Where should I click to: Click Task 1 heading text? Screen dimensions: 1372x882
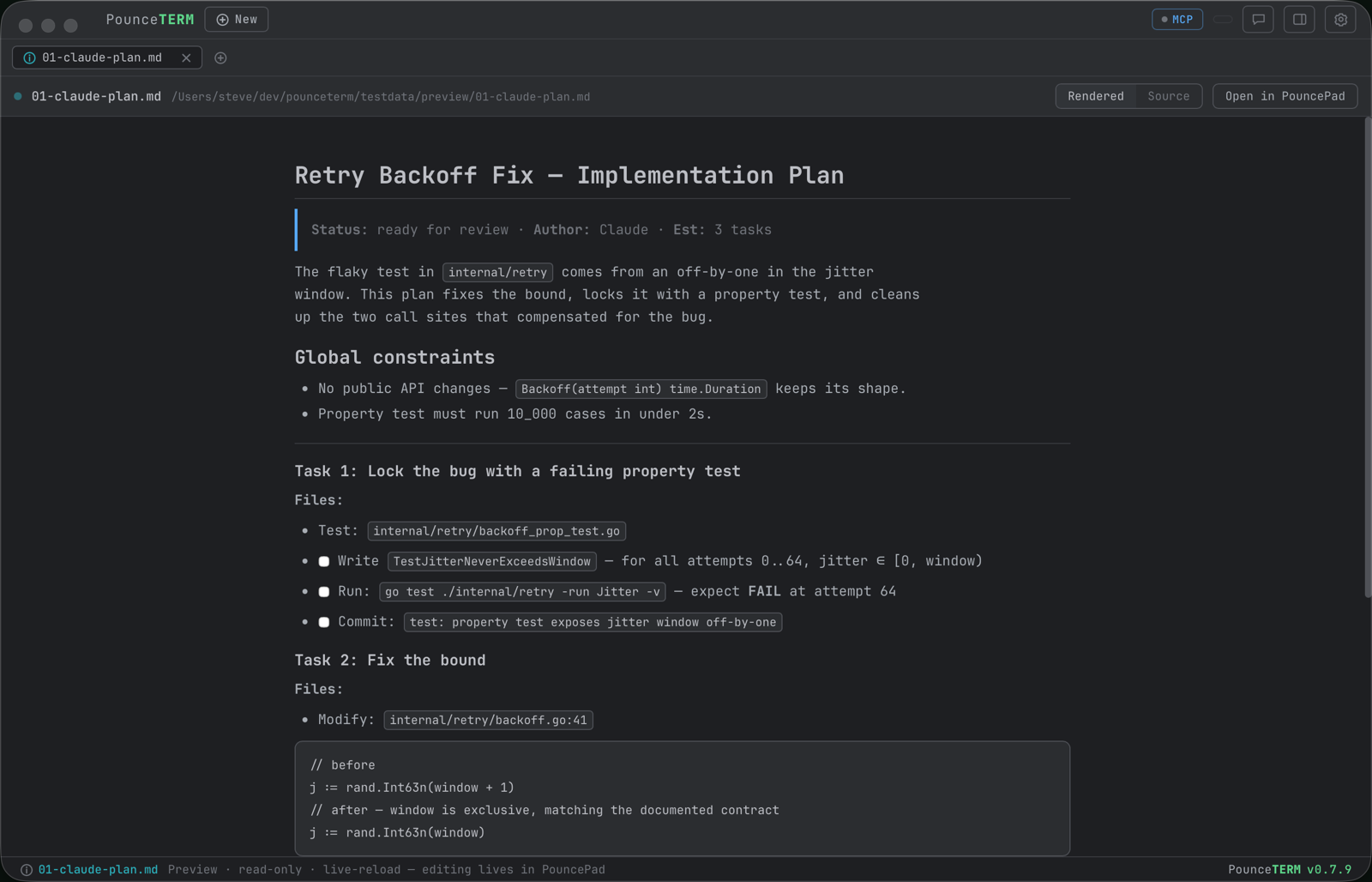[517, 471]
